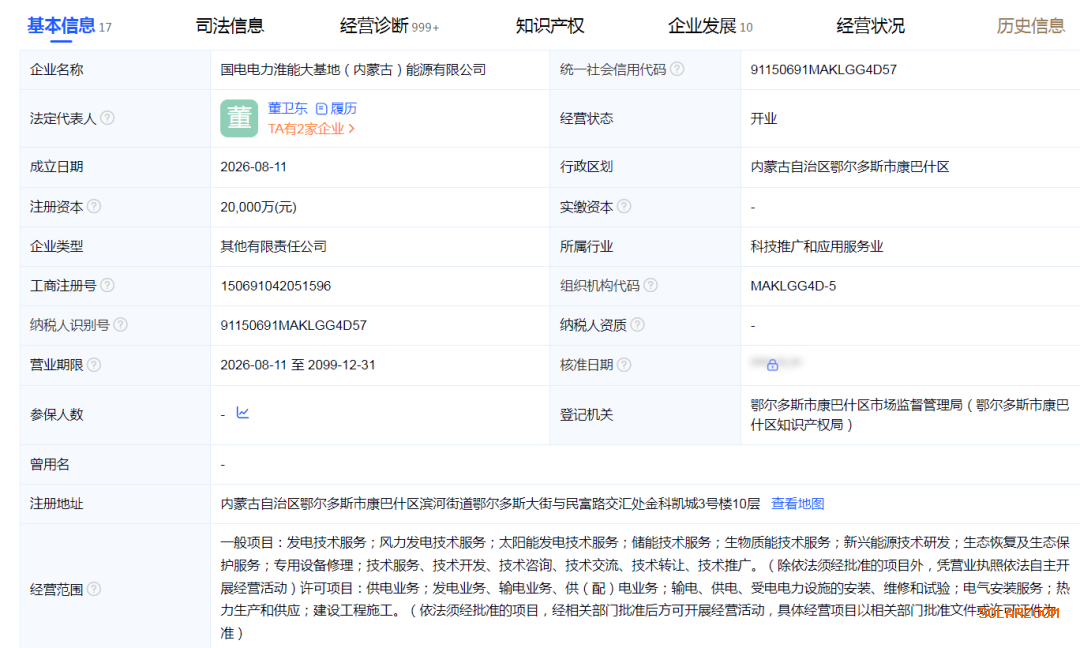
Task: Select registration number 150691042051596
Action: [276, 286]
